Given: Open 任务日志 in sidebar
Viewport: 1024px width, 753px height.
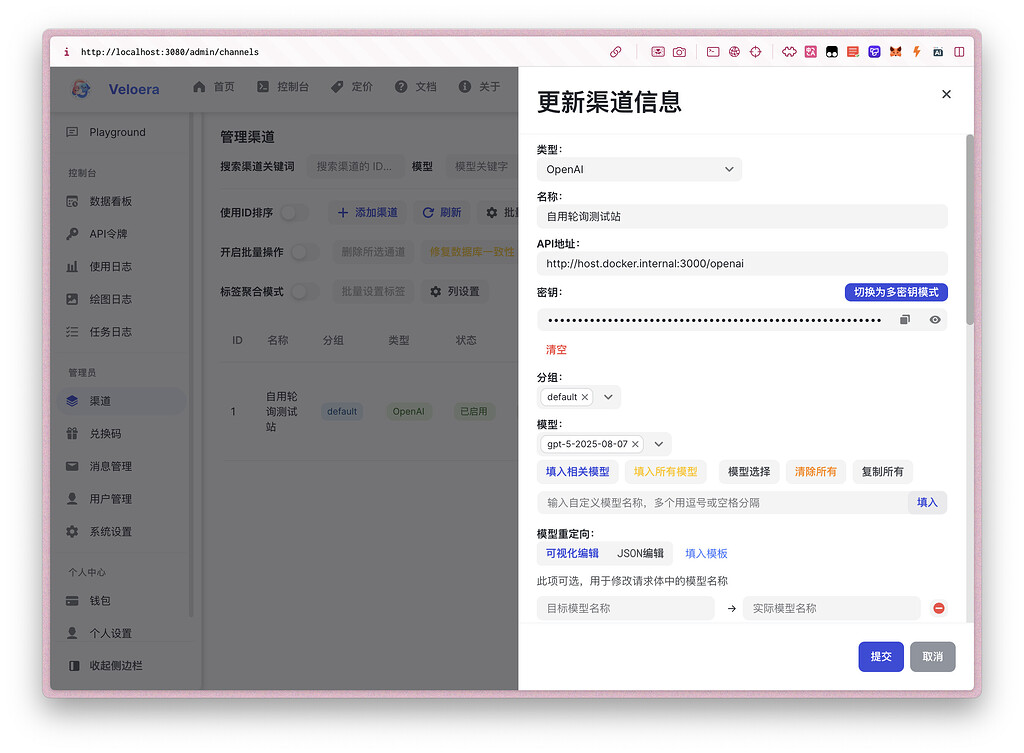Looking at the screenshot, I should tap(110, 332).
